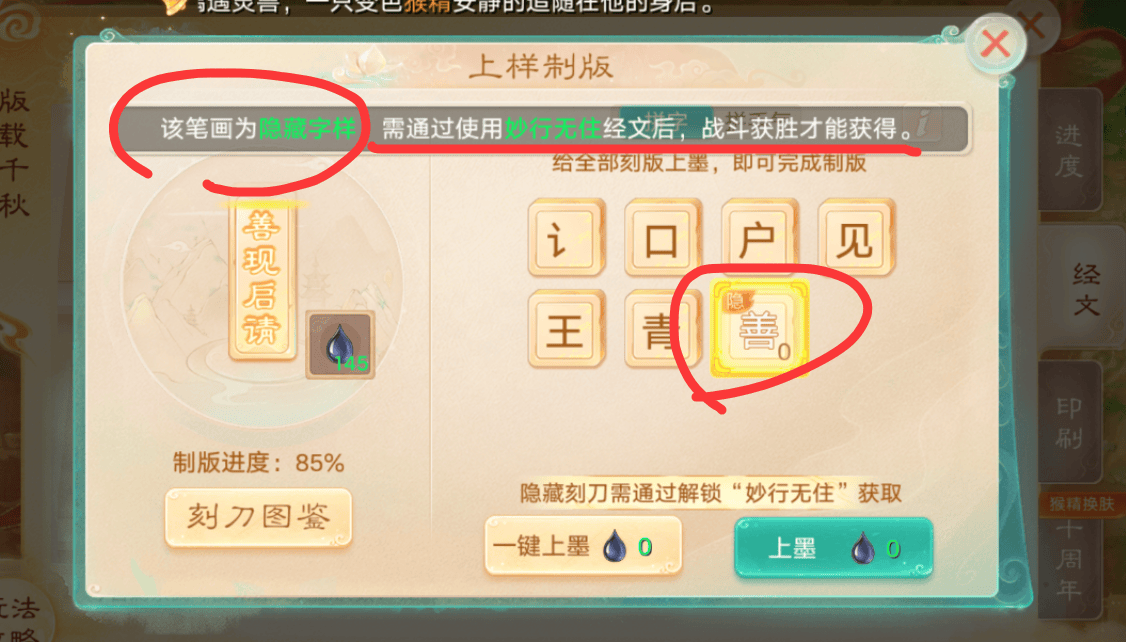
Task: Click the teal 上墨 button
Action: [833, 548]
